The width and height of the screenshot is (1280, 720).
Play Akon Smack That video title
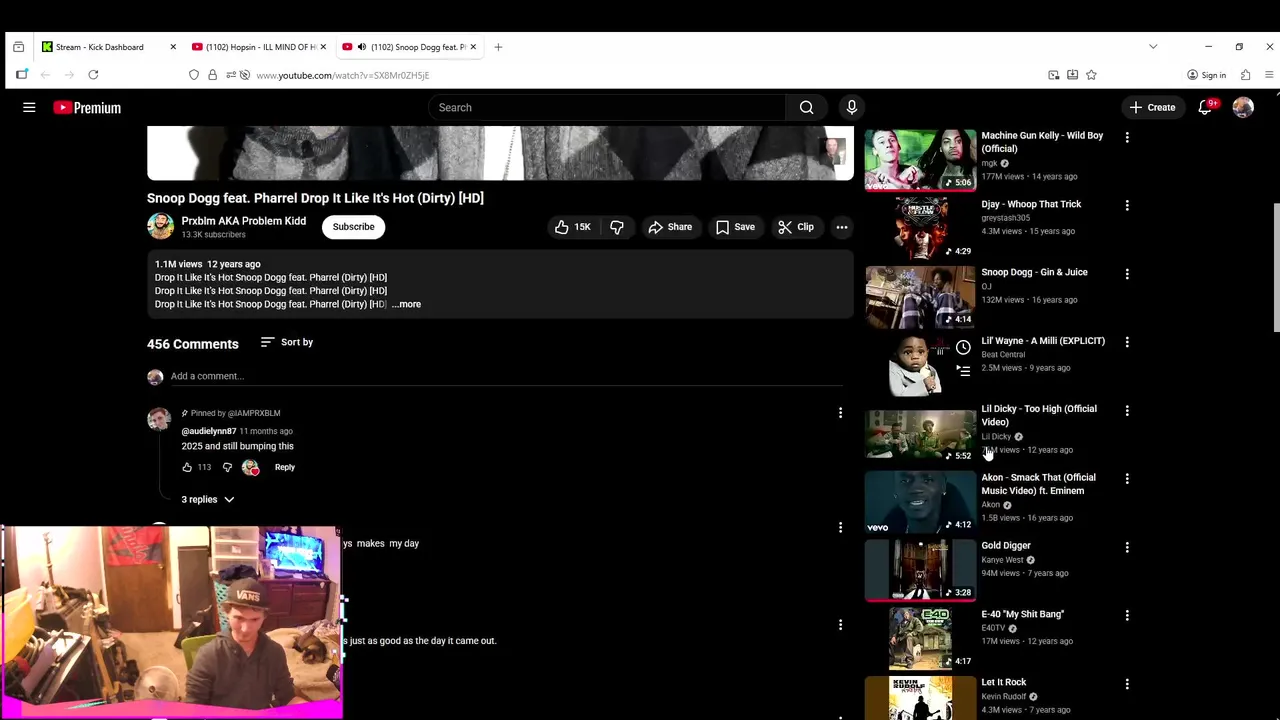pyautogui.click(x=1038, y=484)
